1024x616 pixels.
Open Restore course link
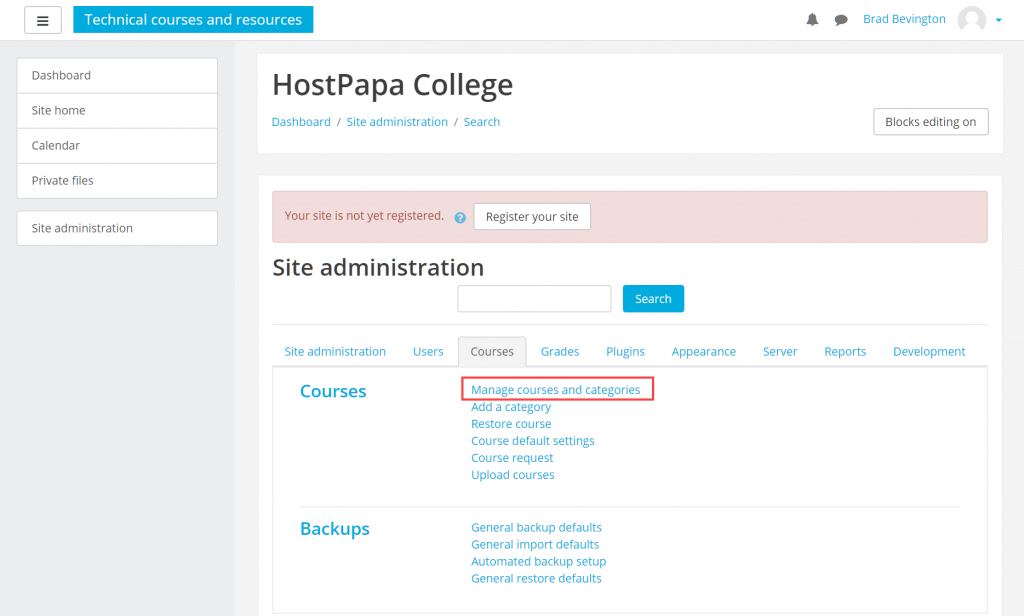(x=511, y=424)
